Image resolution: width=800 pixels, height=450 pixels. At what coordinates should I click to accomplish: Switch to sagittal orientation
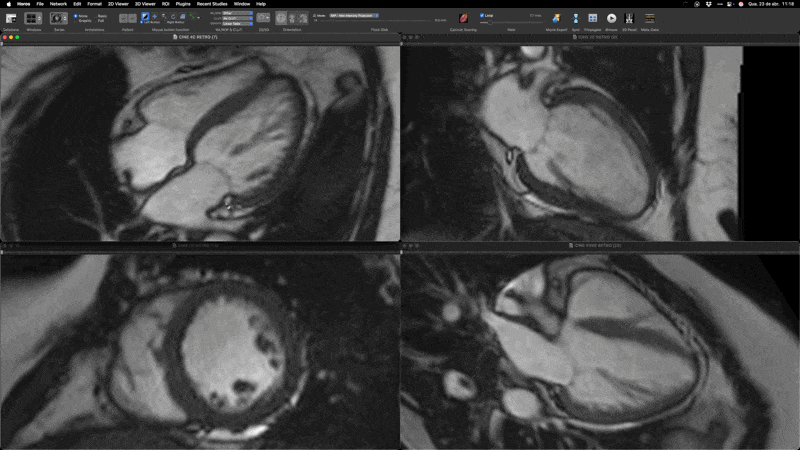(x=303, y=18)
